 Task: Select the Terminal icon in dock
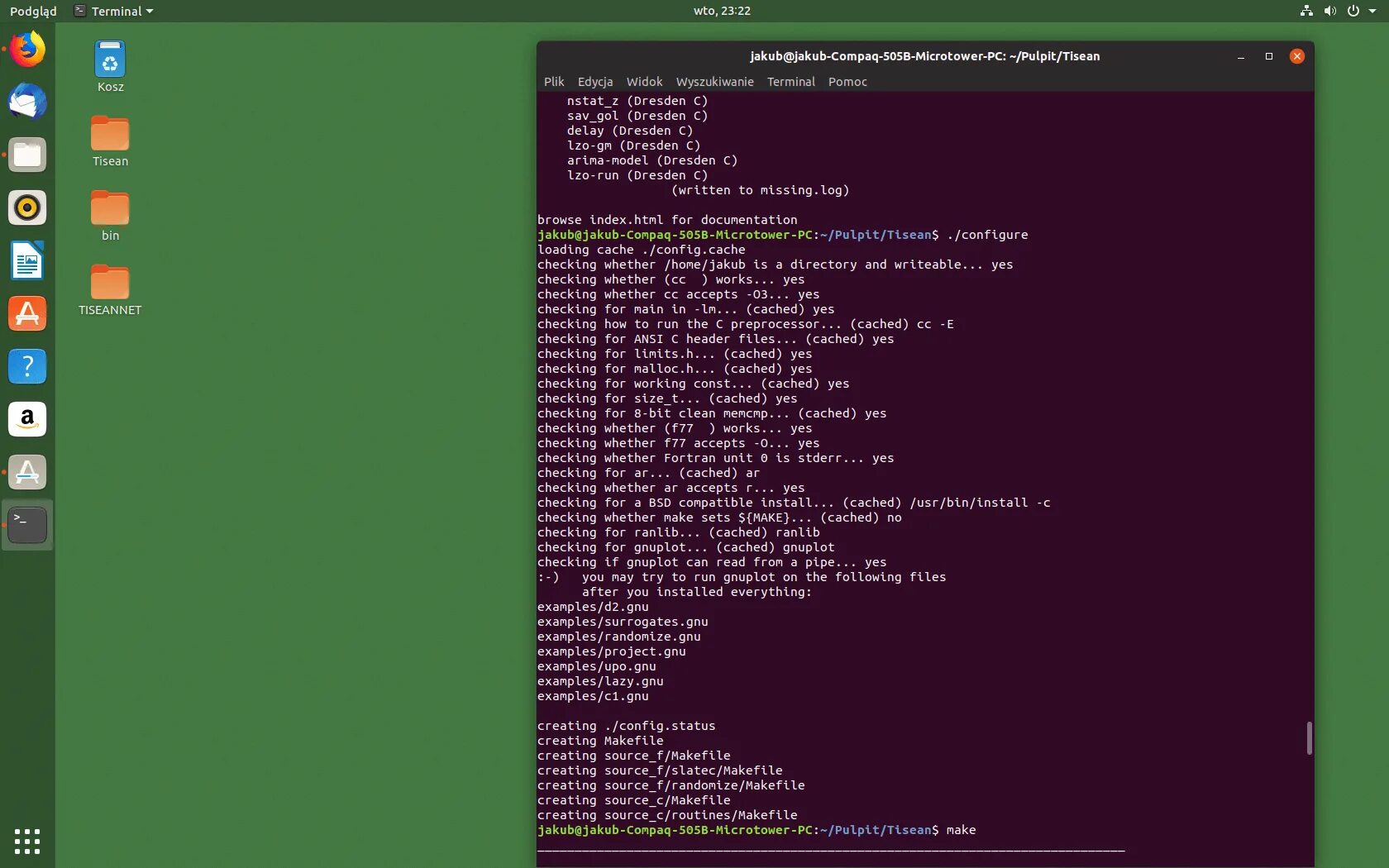(x=27, y=525)
